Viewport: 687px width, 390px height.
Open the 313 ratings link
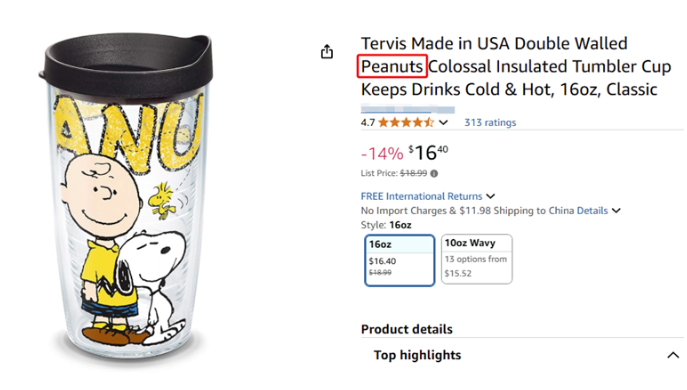(490, 122)
